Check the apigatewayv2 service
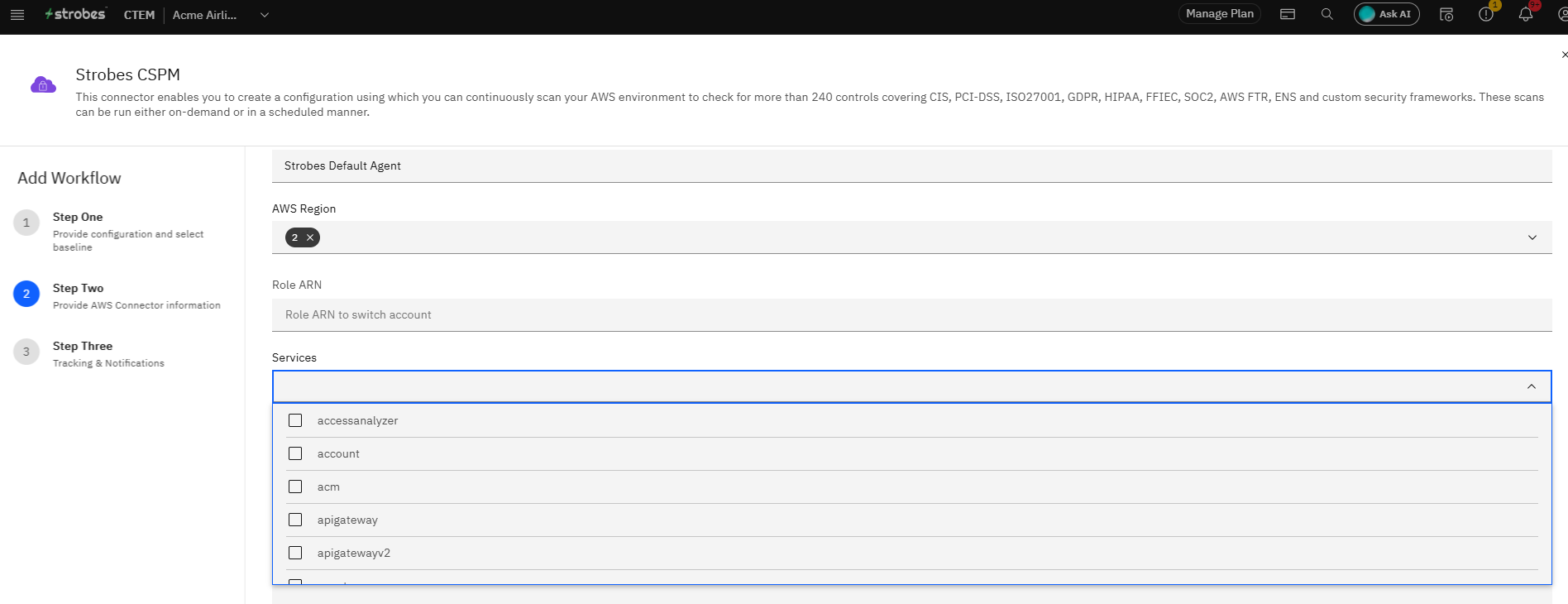Viewport: 1568px width, 604px height. 295,553
